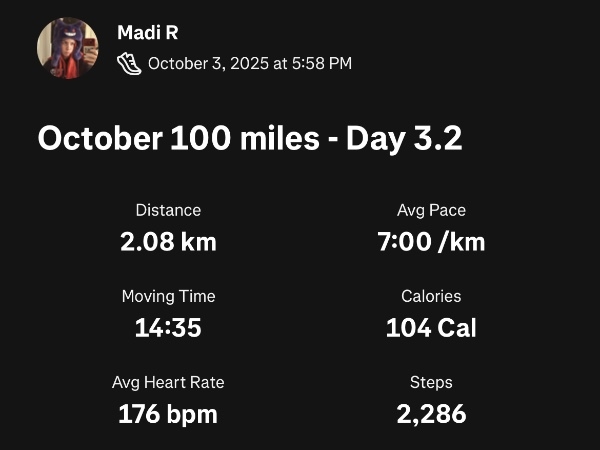Click the Avg Heart Rate label
This screenshot has height=450, width=600.
[x=168, y=382]
